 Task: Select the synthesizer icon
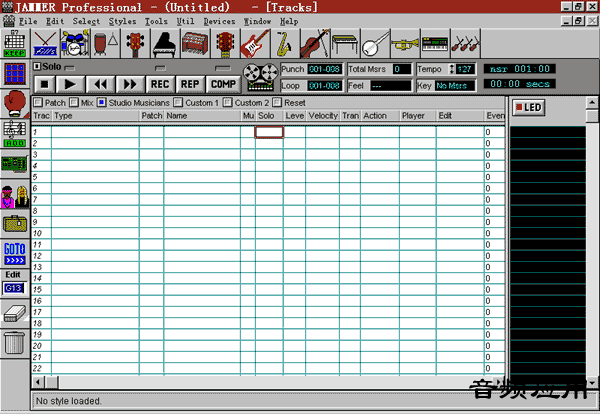pyautogui.click(x=435, y=43)
